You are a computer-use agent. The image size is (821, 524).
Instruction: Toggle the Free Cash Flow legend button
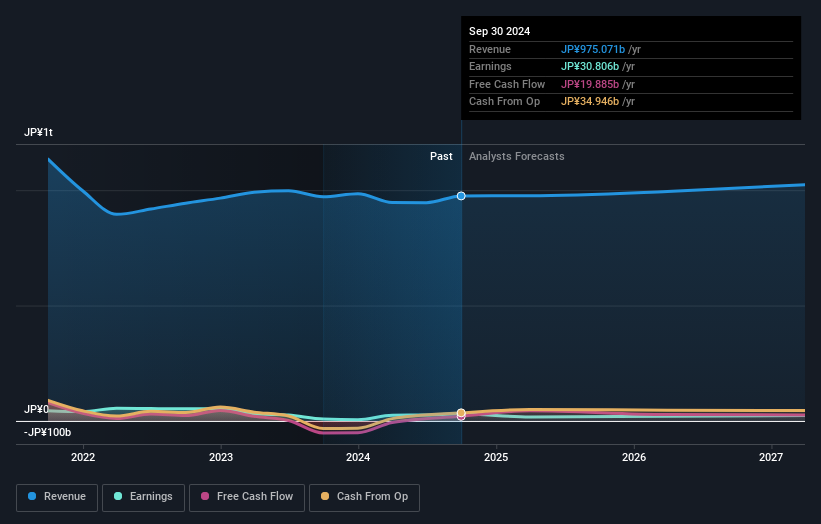tap(247, 497)
